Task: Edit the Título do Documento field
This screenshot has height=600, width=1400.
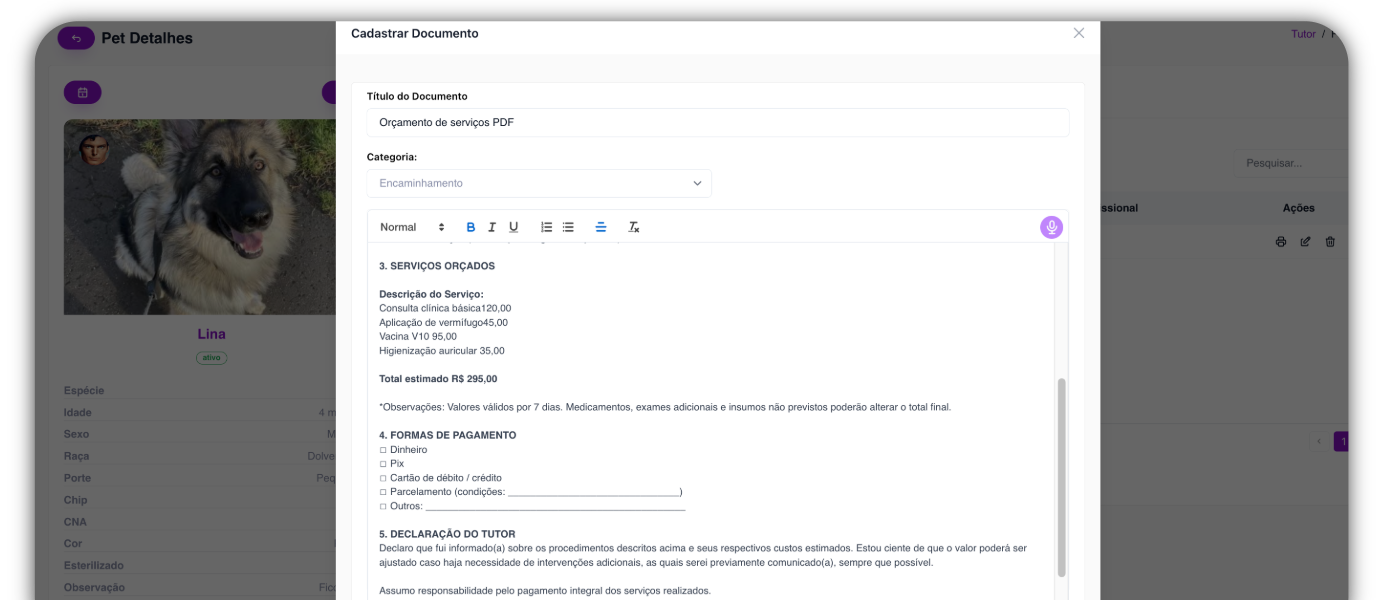Action: point(717,122)
